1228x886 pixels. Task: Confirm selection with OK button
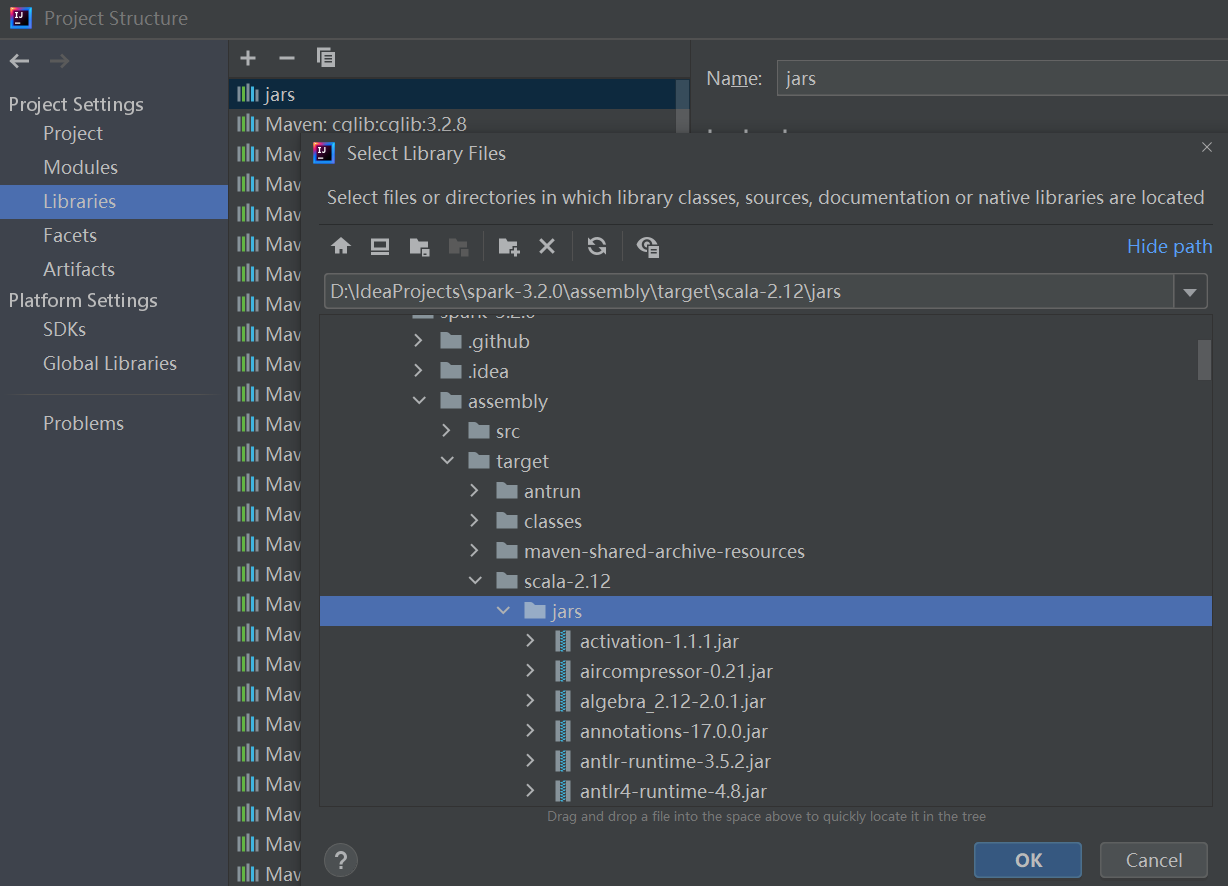click(x=1028, y=860)
